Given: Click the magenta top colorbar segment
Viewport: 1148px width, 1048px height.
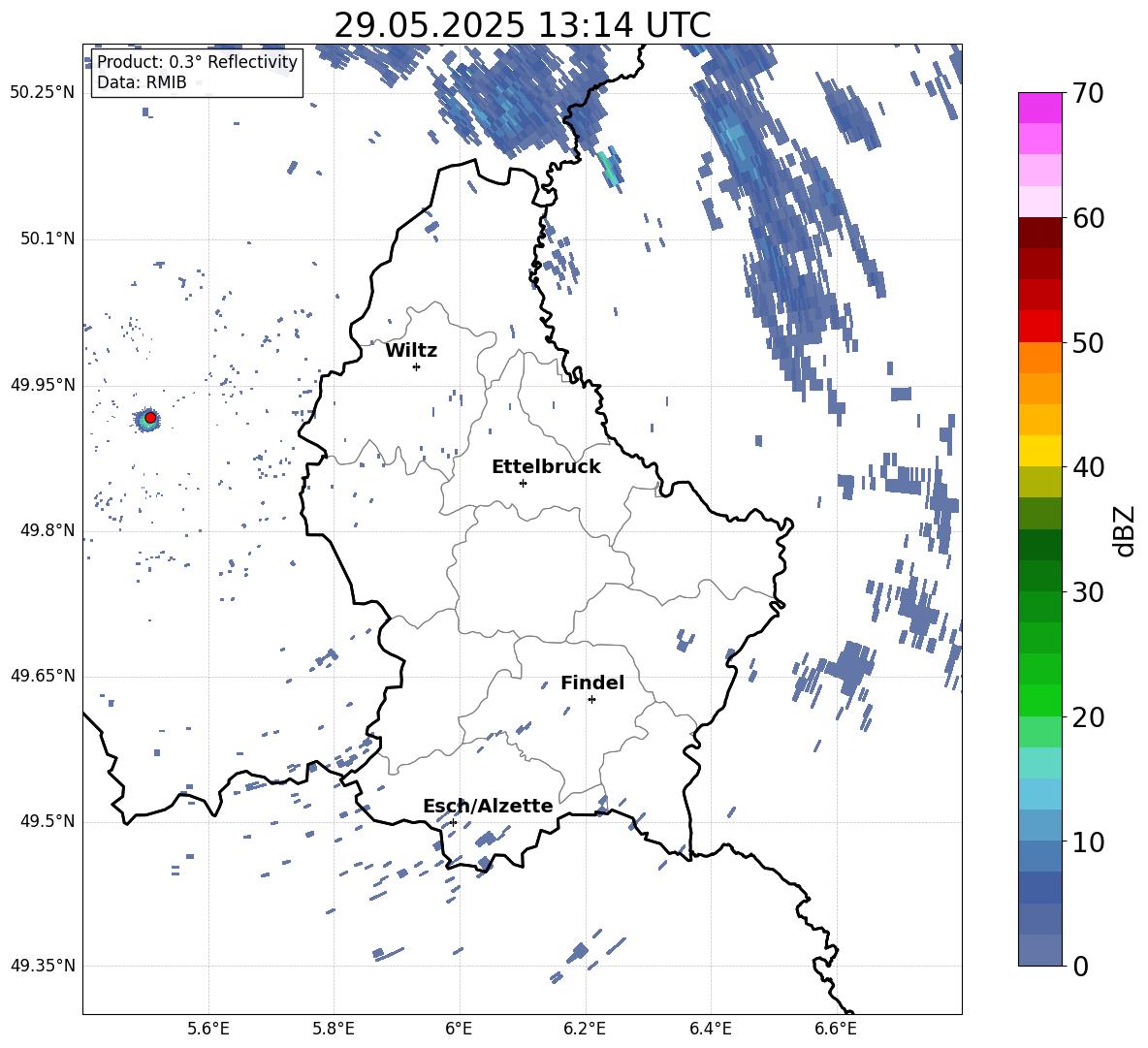Looking at the screenshot, I should tap(1039, 109).
